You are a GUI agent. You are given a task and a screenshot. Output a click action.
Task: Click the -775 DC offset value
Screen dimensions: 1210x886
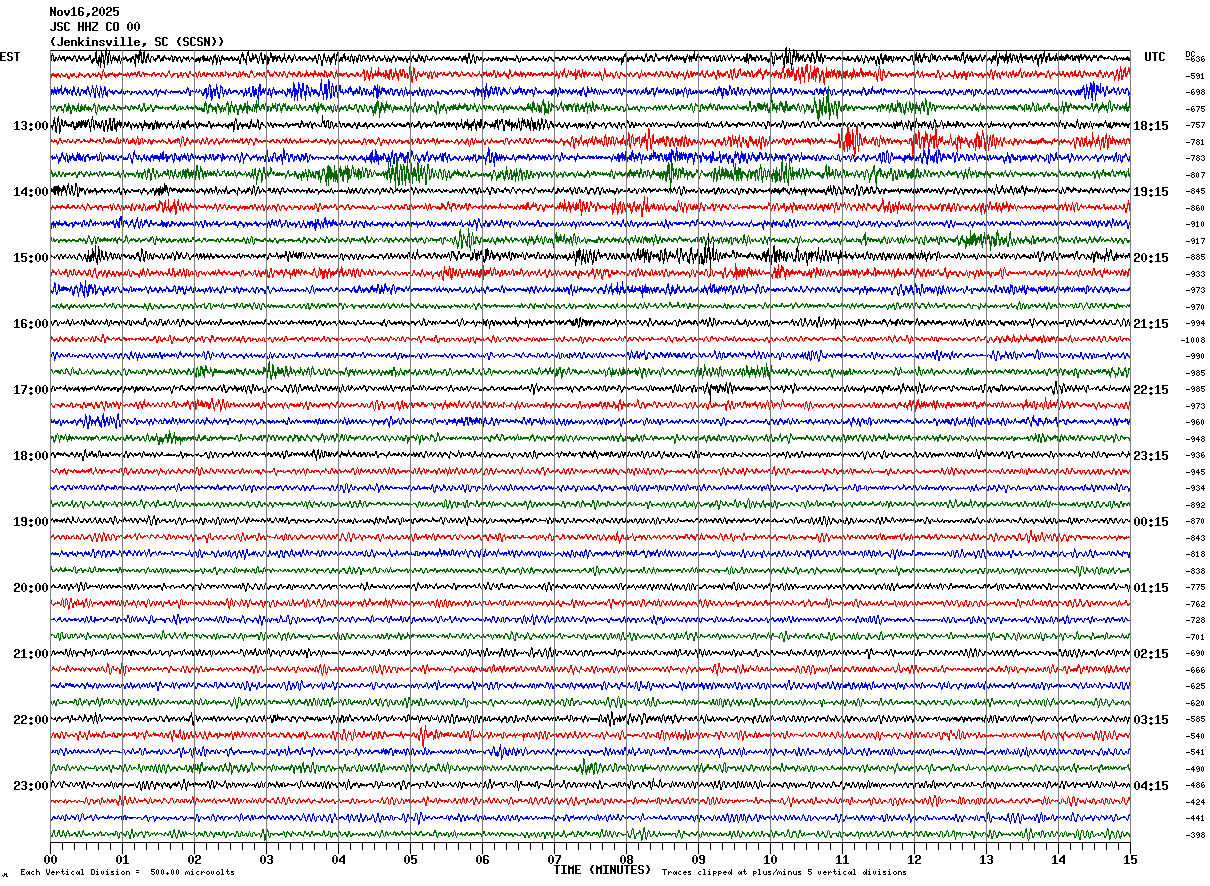pos(1195,588)
